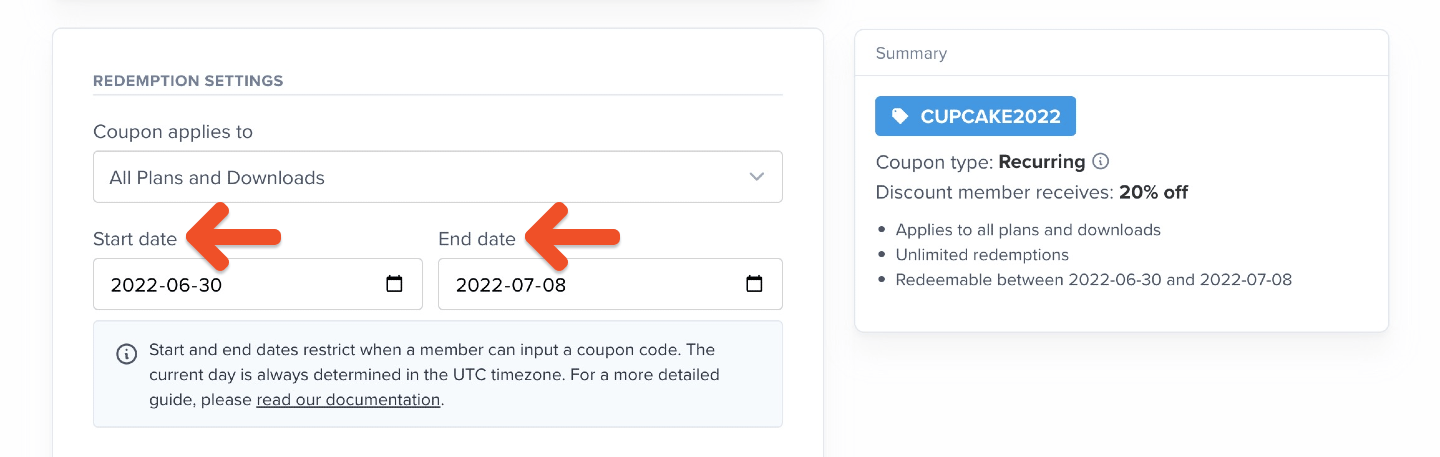
Task: Follow the read our documentation link
Action: click(348, 400)
